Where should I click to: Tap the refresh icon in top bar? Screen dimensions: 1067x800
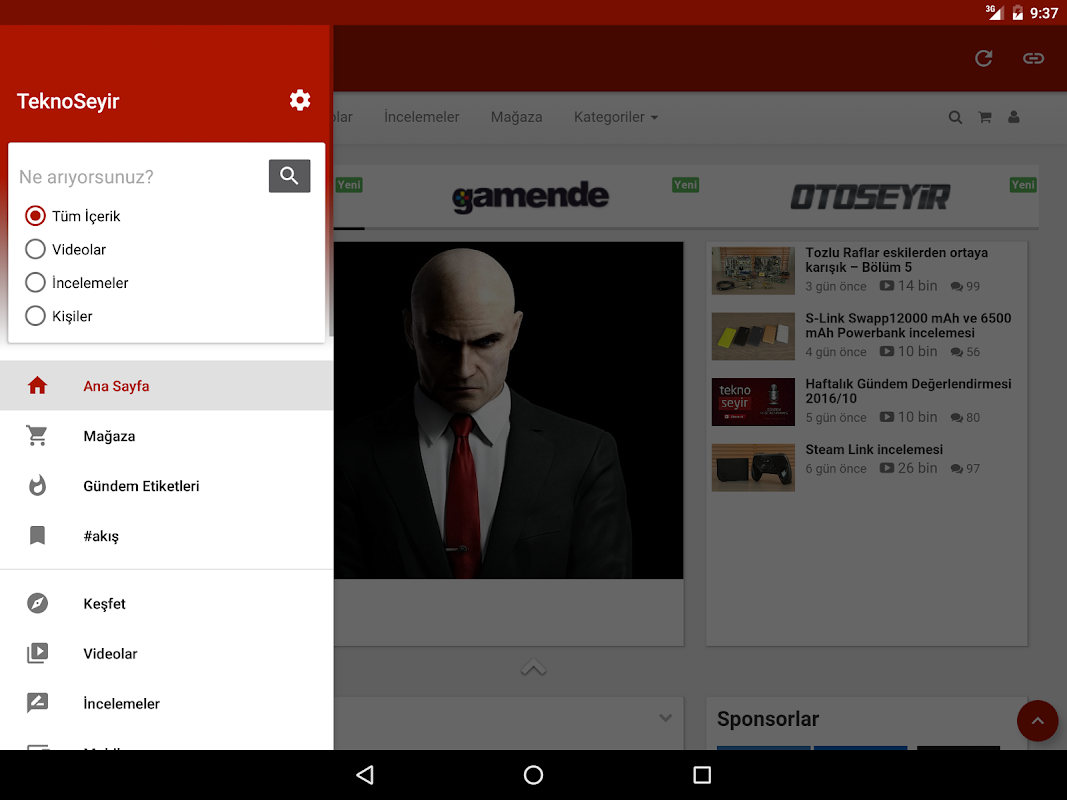[x=983, y=59]
